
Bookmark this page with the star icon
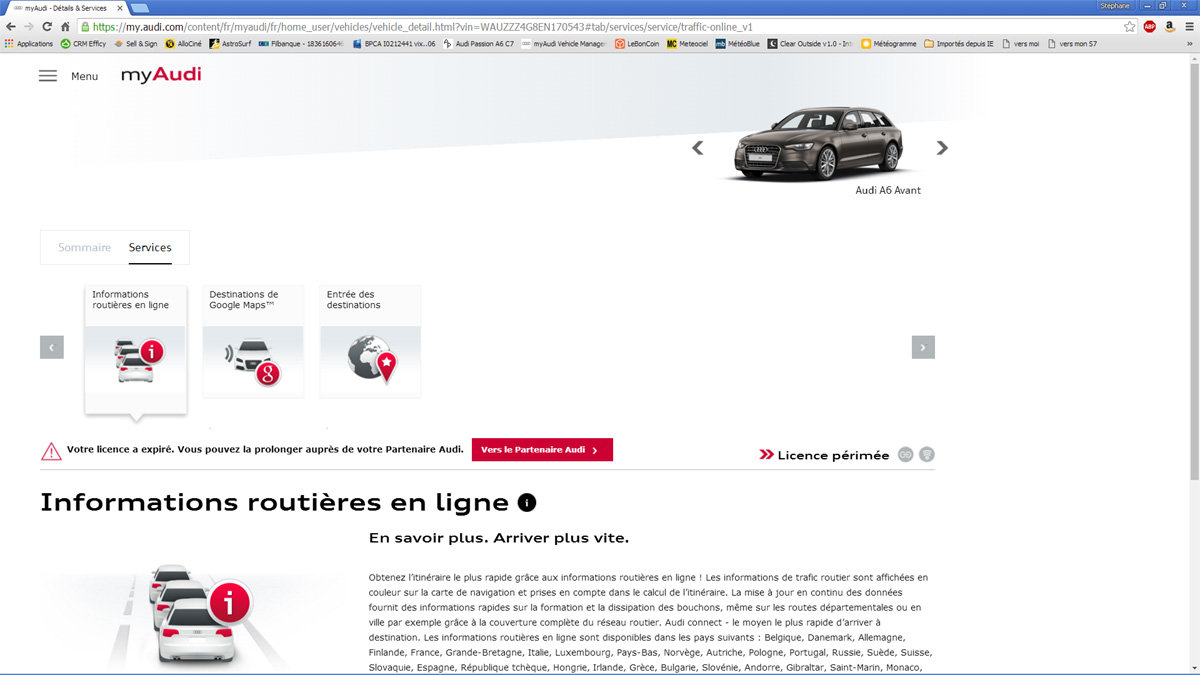point(1129,27)
